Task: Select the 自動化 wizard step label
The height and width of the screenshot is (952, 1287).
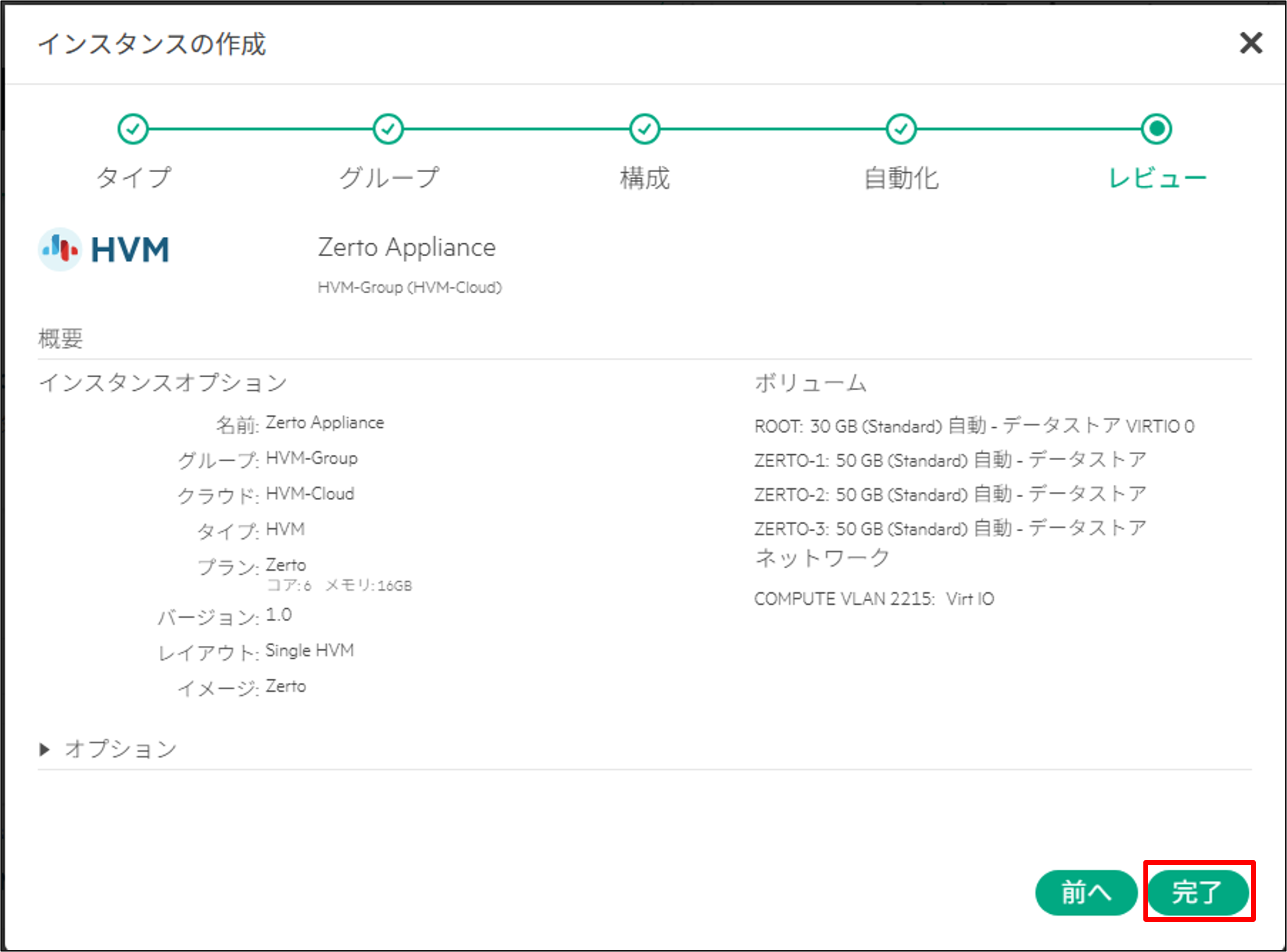Action: coord(901,178)
